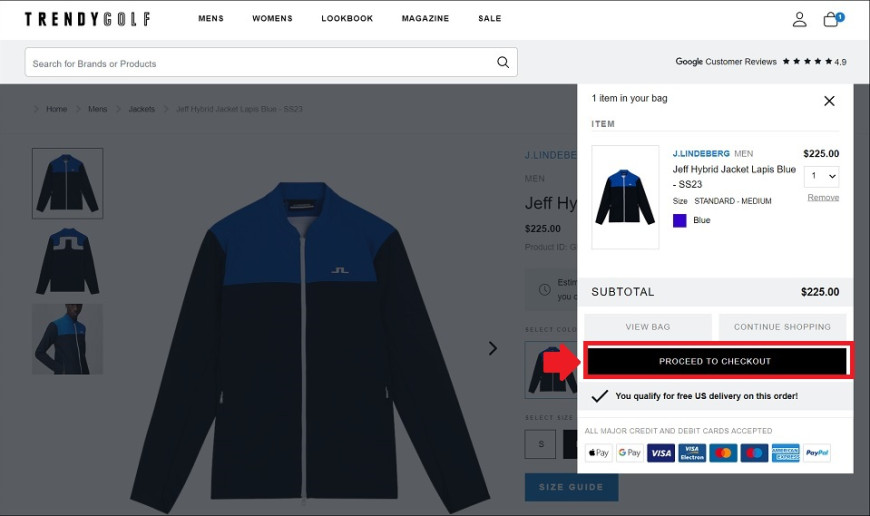Select size S button
The width and height of the screenshot is (870, 516).
click(540, 444)
